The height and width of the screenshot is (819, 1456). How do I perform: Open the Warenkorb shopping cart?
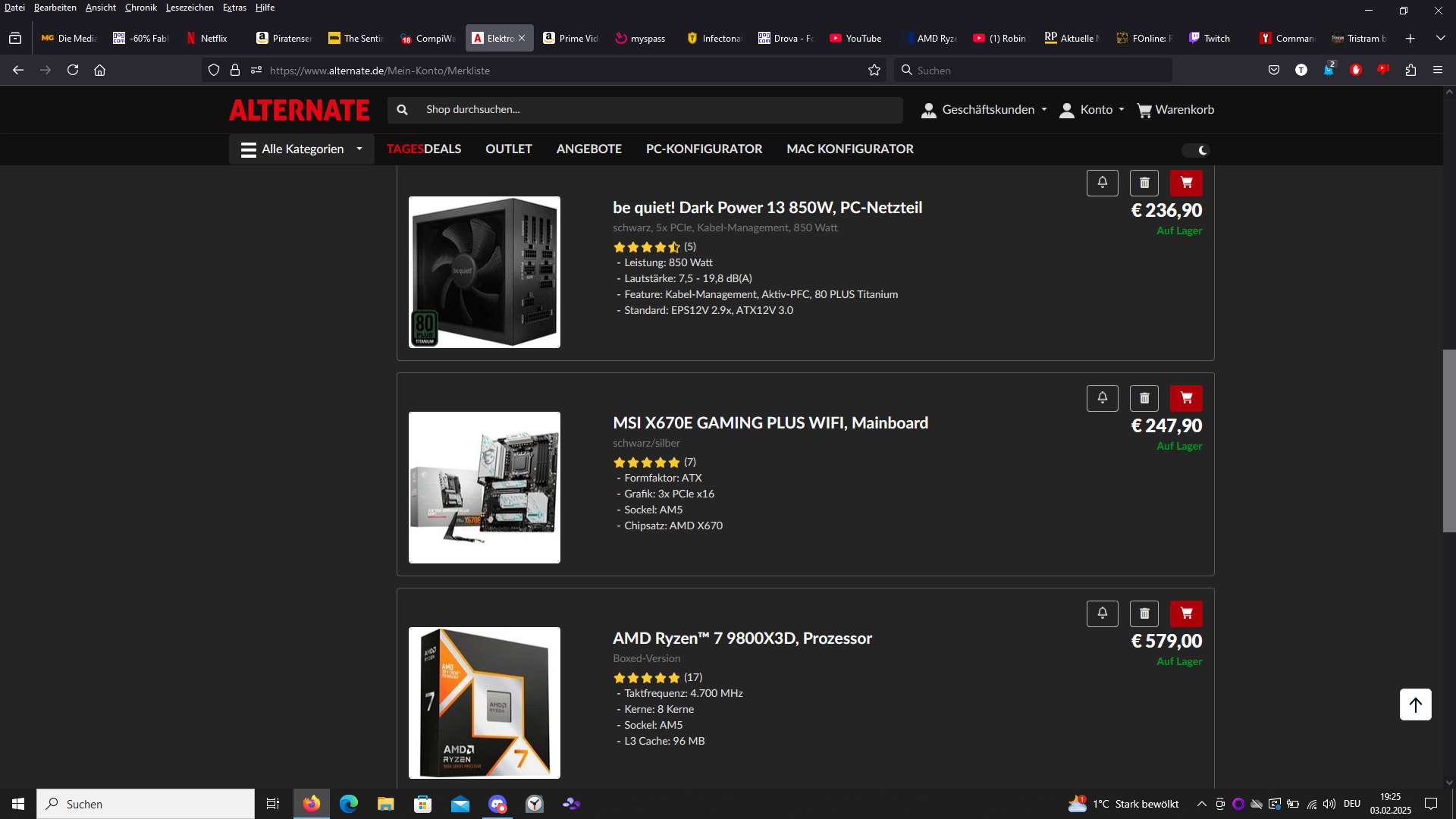click(x=1175, y=110)
